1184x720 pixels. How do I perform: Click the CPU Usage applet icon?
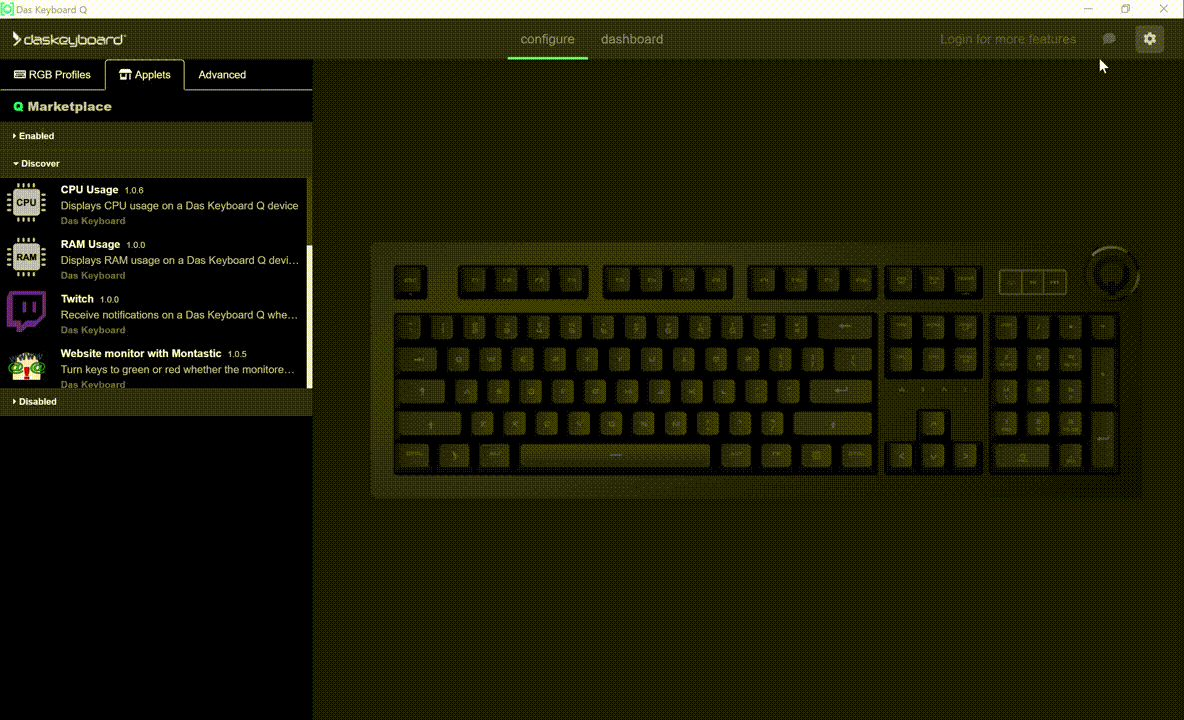point(26,202)
